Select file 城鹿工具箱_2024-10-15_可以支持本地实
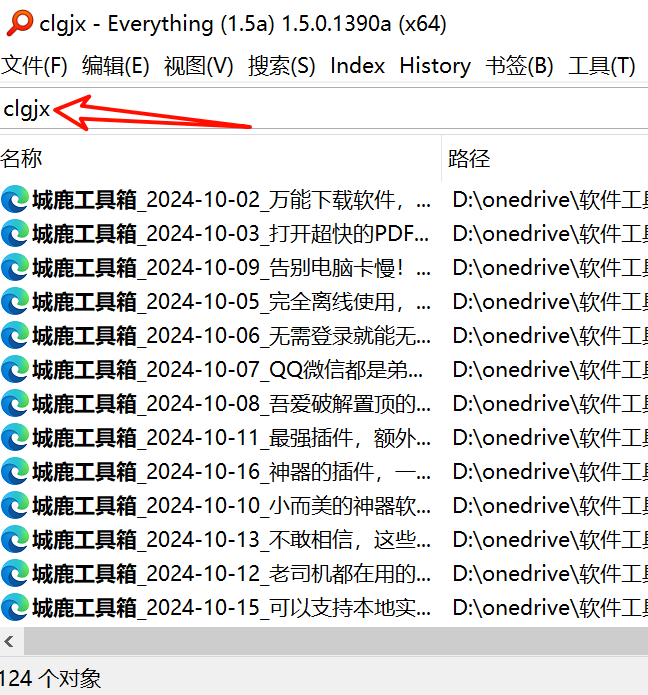Screen dimensions: 648x695 tap(231, 608)
